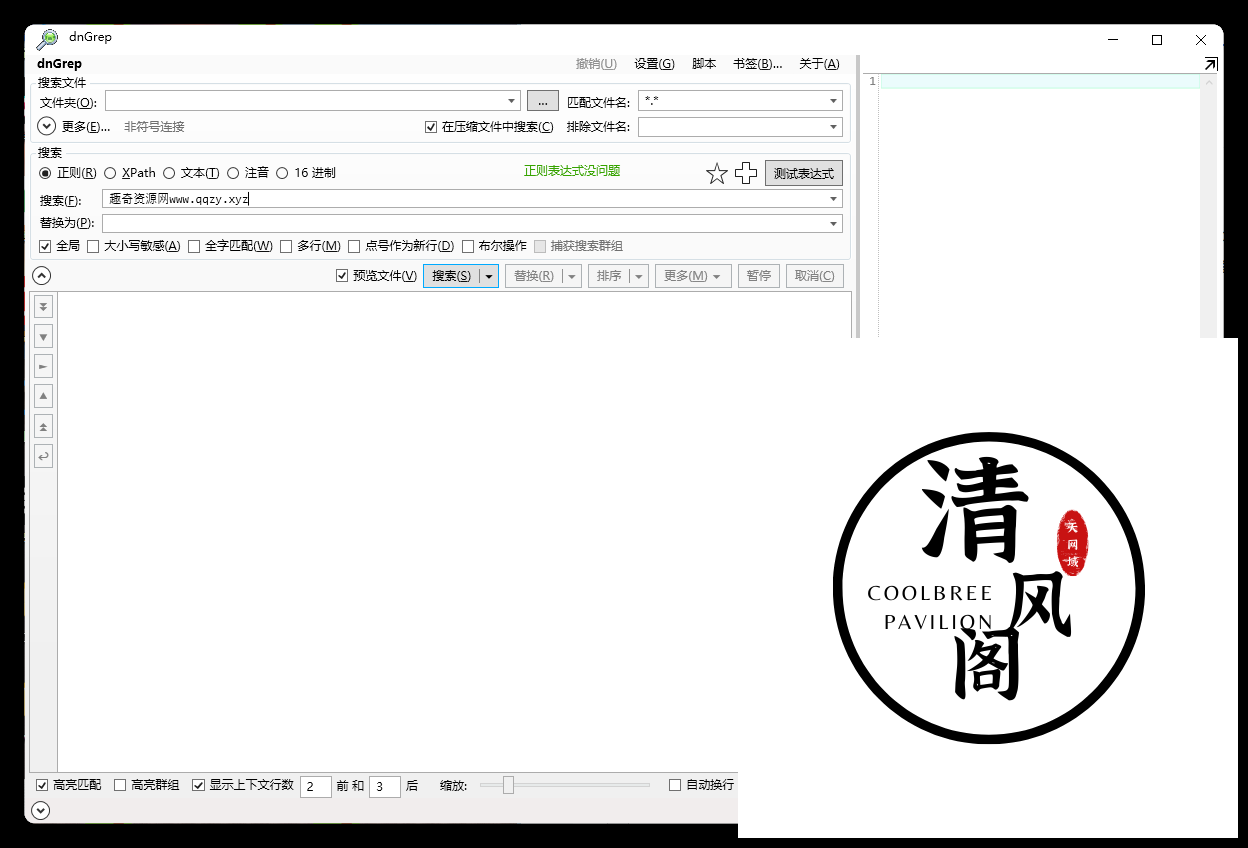
Task: Open the dropdown arrow beside 替换(R) button
Action: click(572, 276)
